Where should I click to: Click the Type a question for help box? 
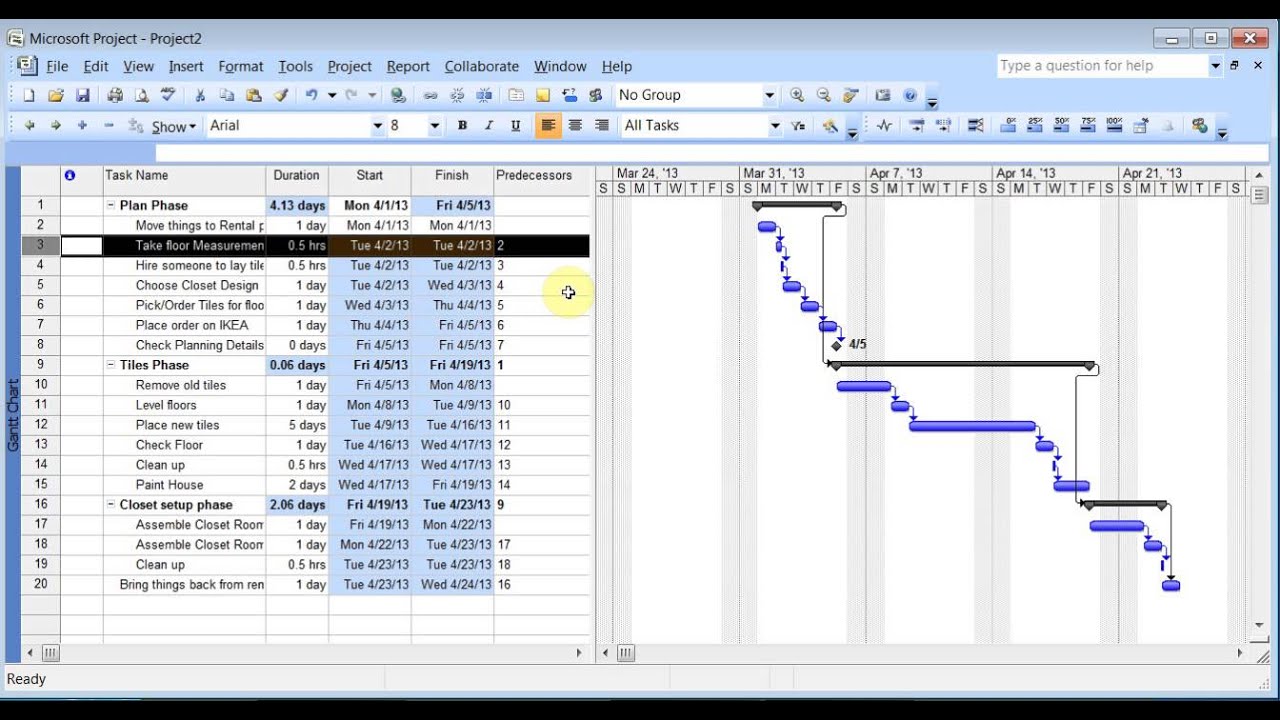point(1100,66)
